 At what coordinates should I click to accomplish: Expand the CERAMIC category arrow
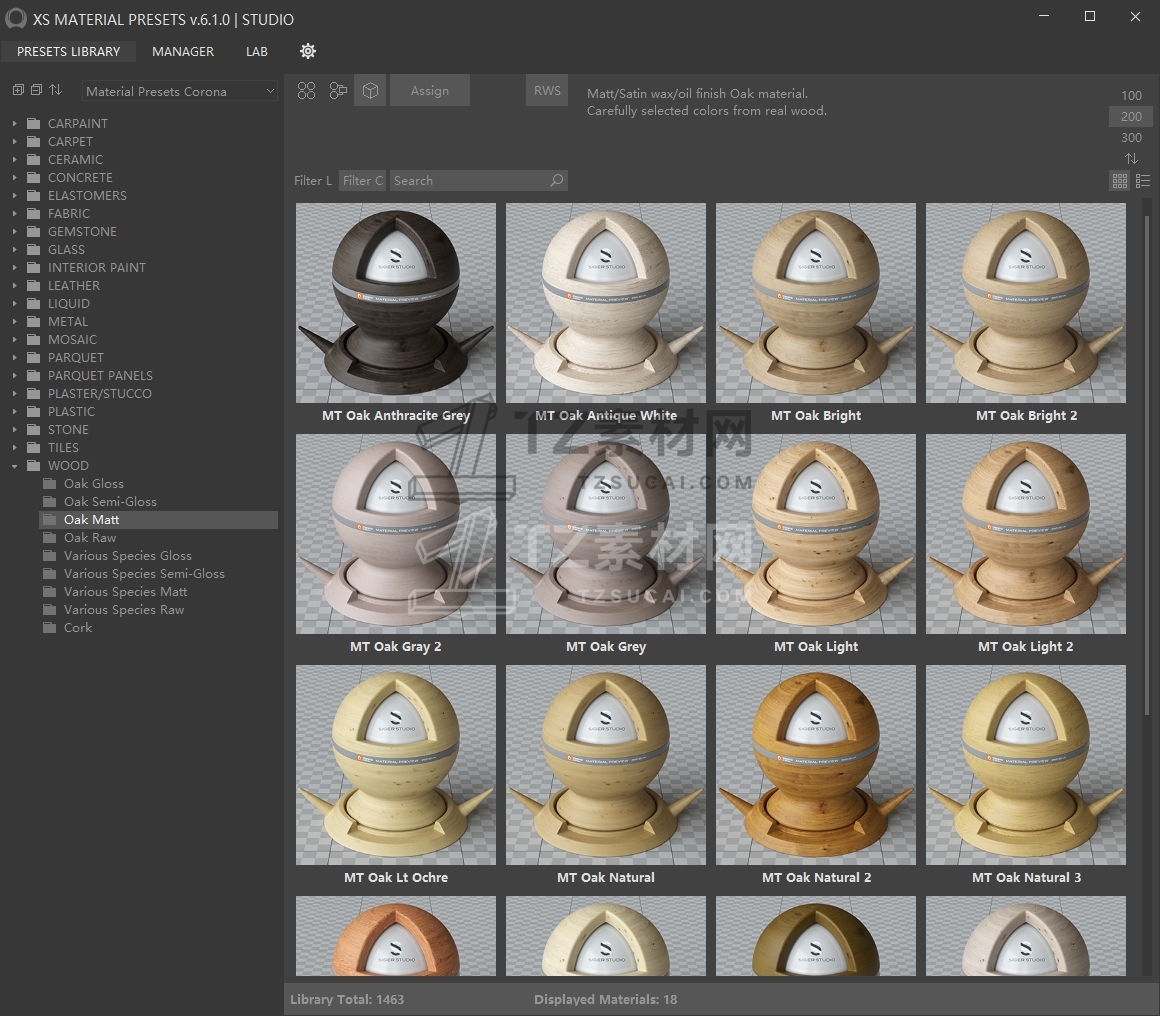(14, 159)
